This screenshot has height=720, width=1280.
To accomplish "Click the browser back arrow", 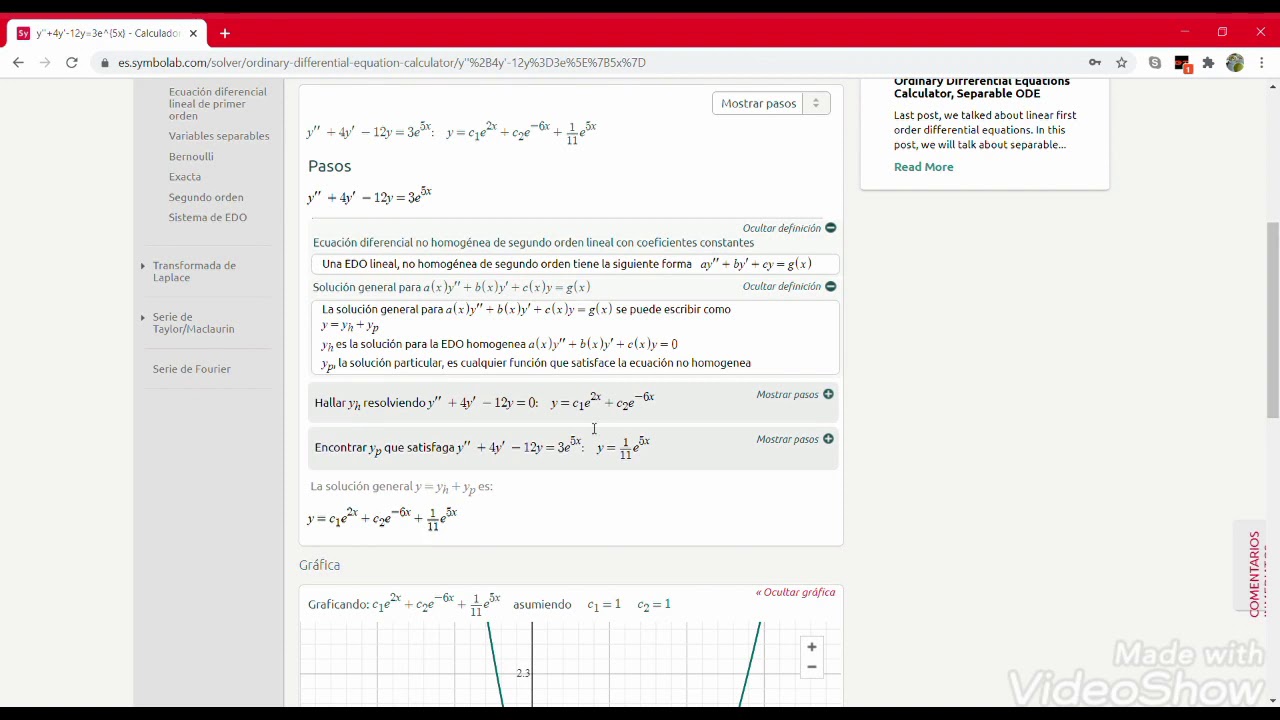I will point(18,62).
